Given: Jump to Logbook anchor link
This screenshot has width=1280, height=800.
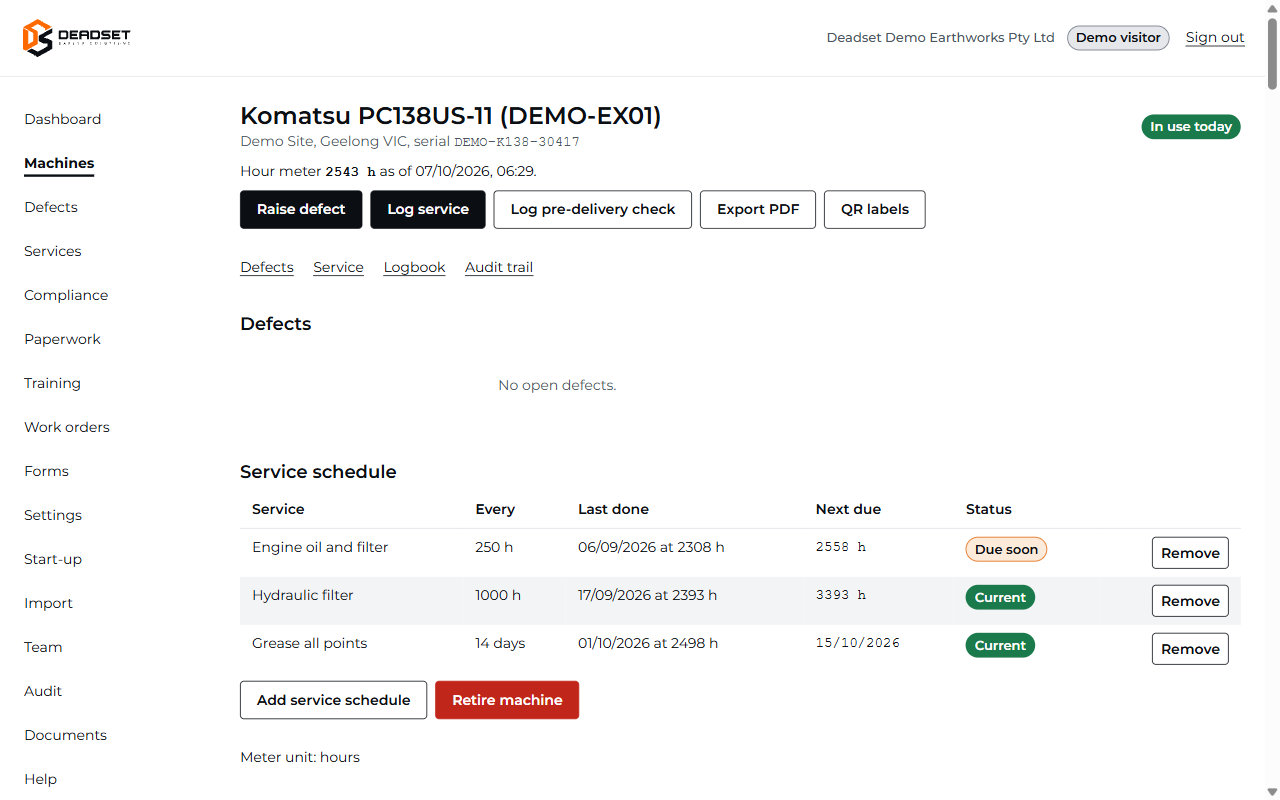Looking at the screenshot, I should click(x=414, y=267).
